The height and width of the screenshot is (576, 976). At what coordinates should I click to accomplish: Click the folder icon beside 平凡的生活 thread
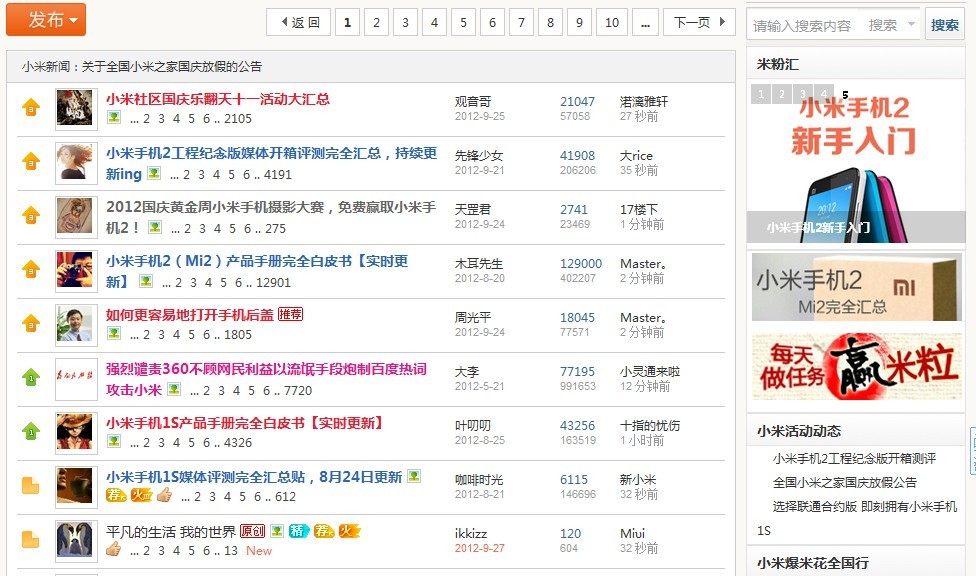30,539
